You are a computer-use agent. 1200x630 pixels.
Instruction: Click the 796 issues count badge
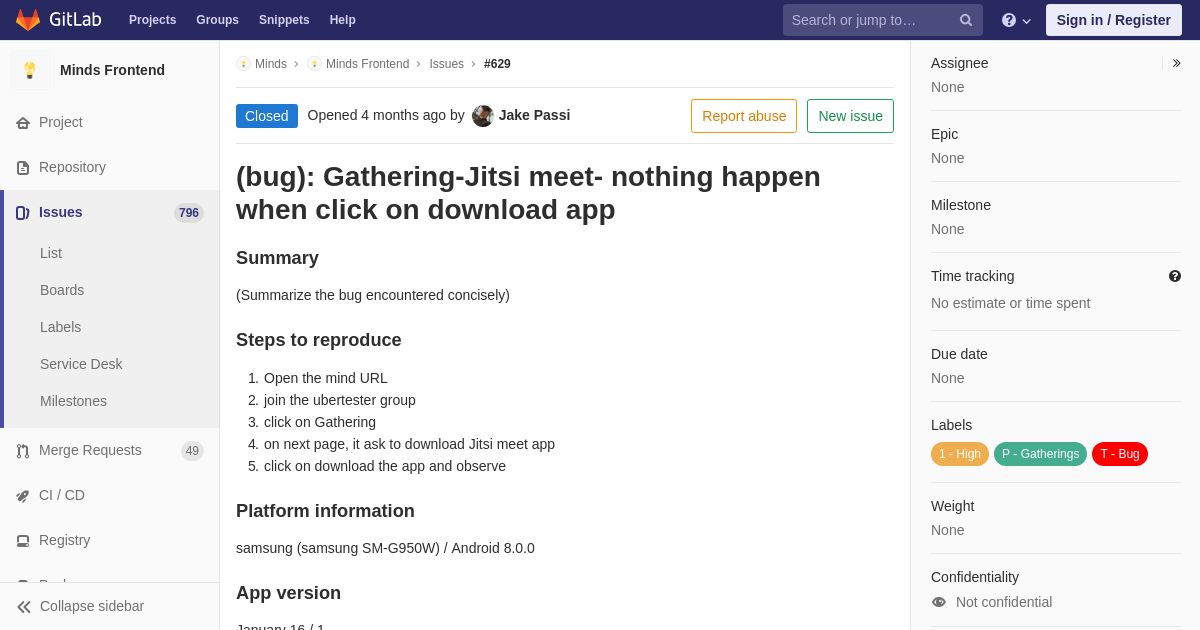point(189,213)
